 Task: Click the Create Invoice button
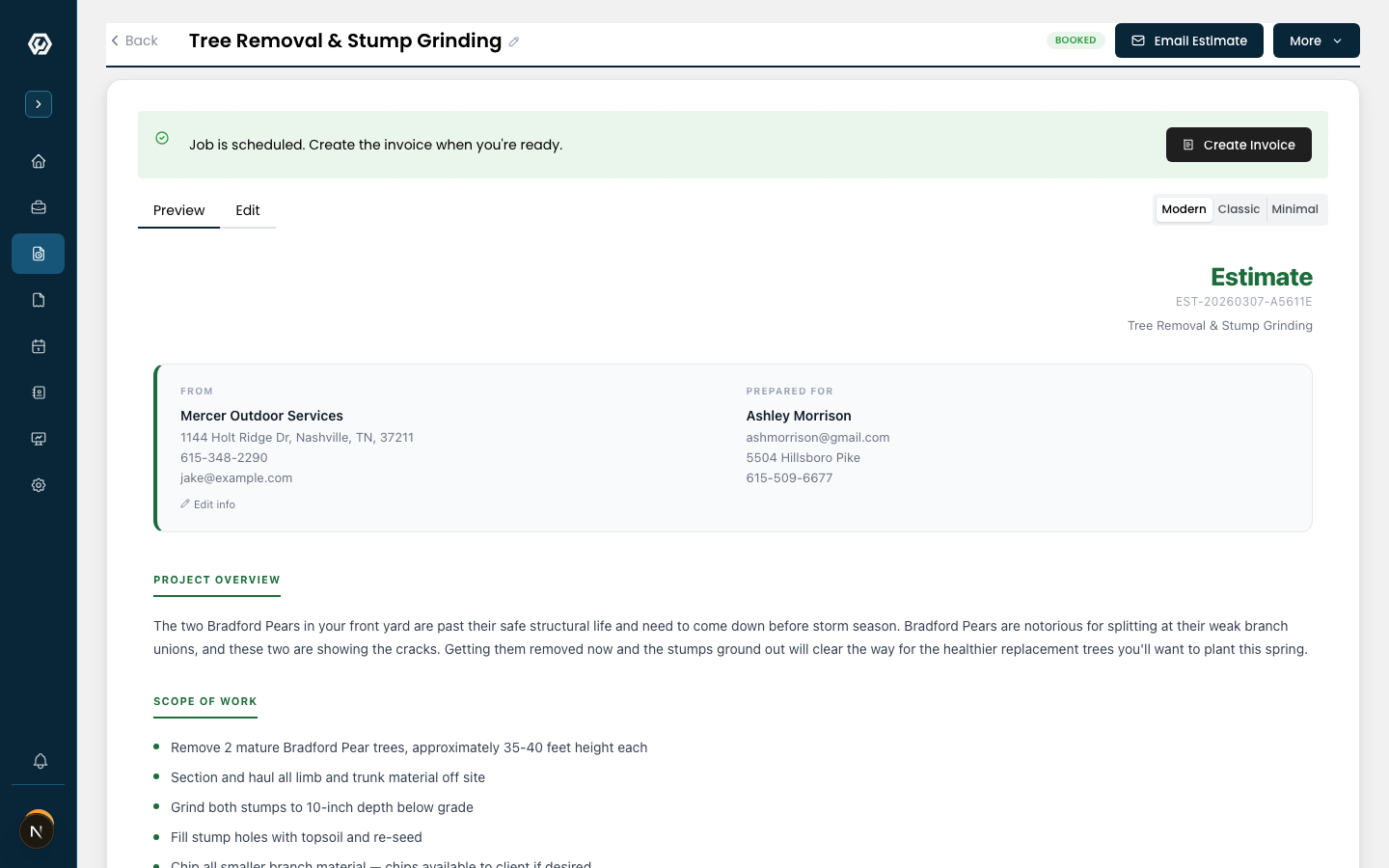coord(1239,145)
